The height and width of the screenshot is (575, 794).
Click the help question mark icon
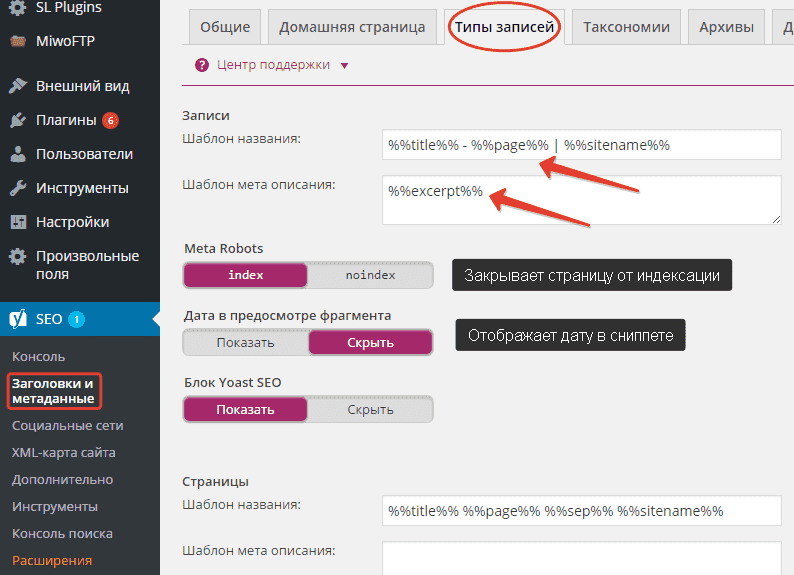(202, 65)
